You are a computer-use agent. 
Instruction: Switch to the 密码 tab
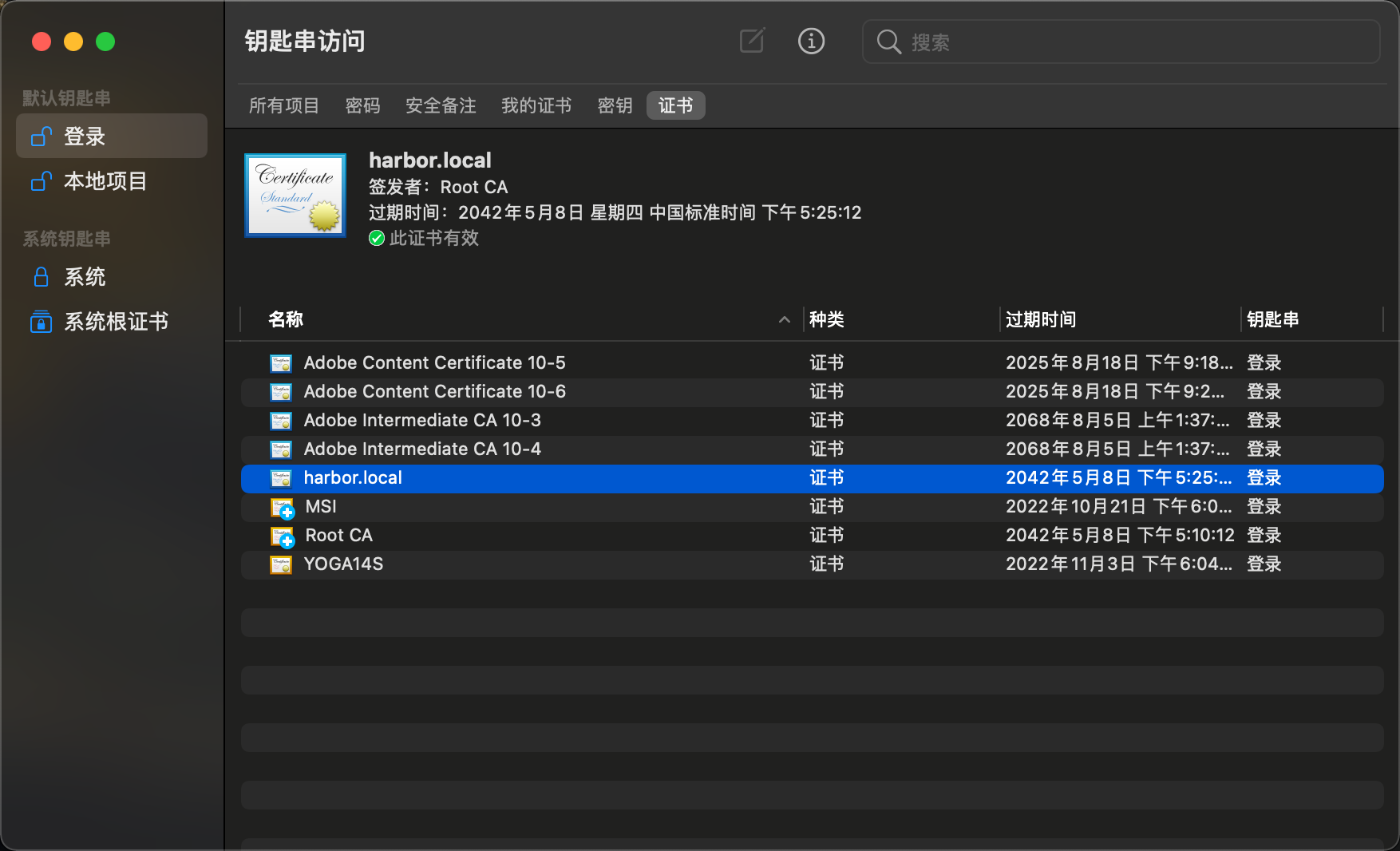click(x=362, y=105)
